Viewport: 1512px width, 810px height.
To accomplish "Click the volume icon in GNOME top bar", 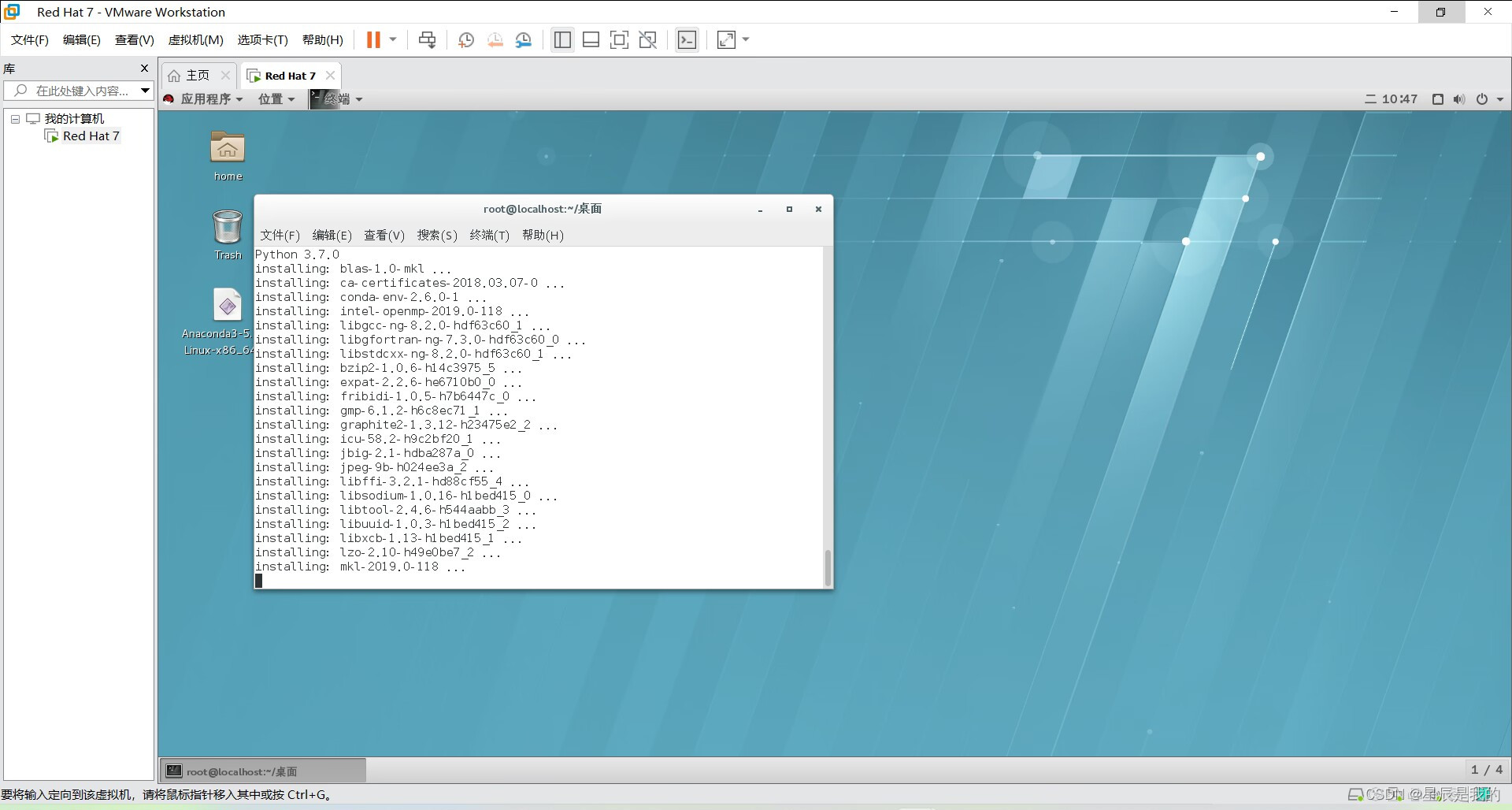I will tap(1459, 99).
